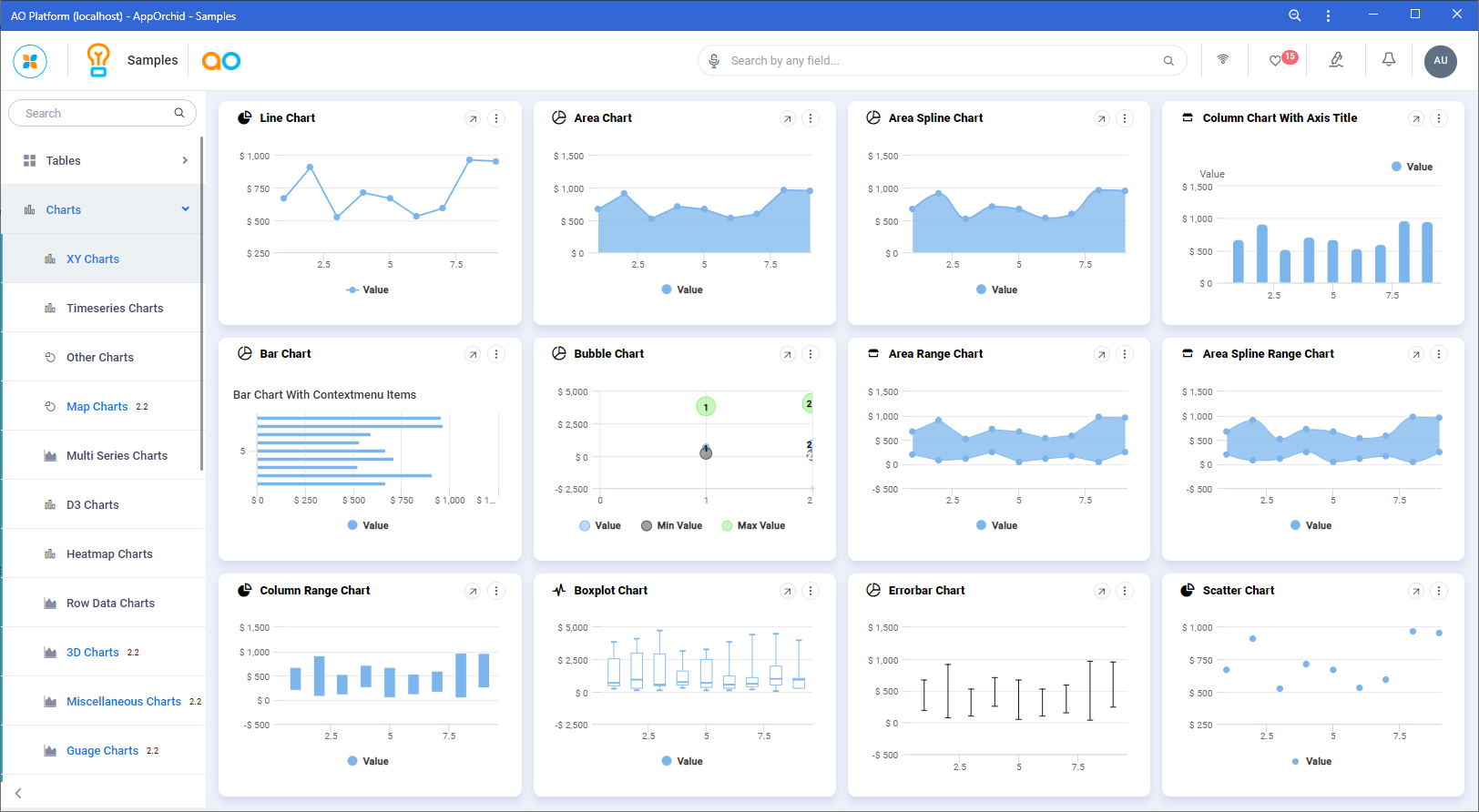This screenshot has width=1479, height=812.
Task: Toggle Min Value series in Bubble Chart legend
Action: tap(672, 525)
